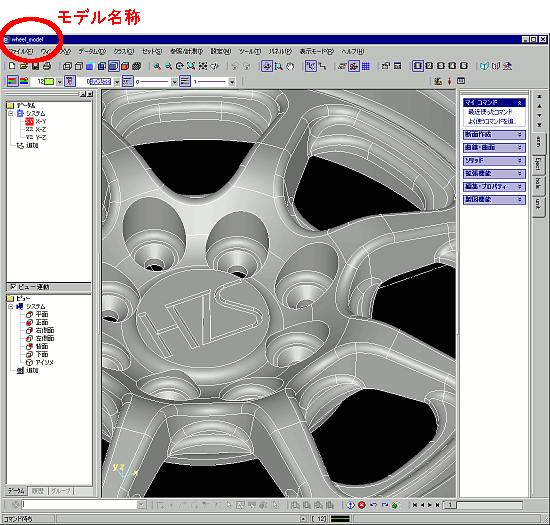This screenshot has height=525, width=550.
Task: Open the ヘルプ menu
Action: (x=353, y=51)
